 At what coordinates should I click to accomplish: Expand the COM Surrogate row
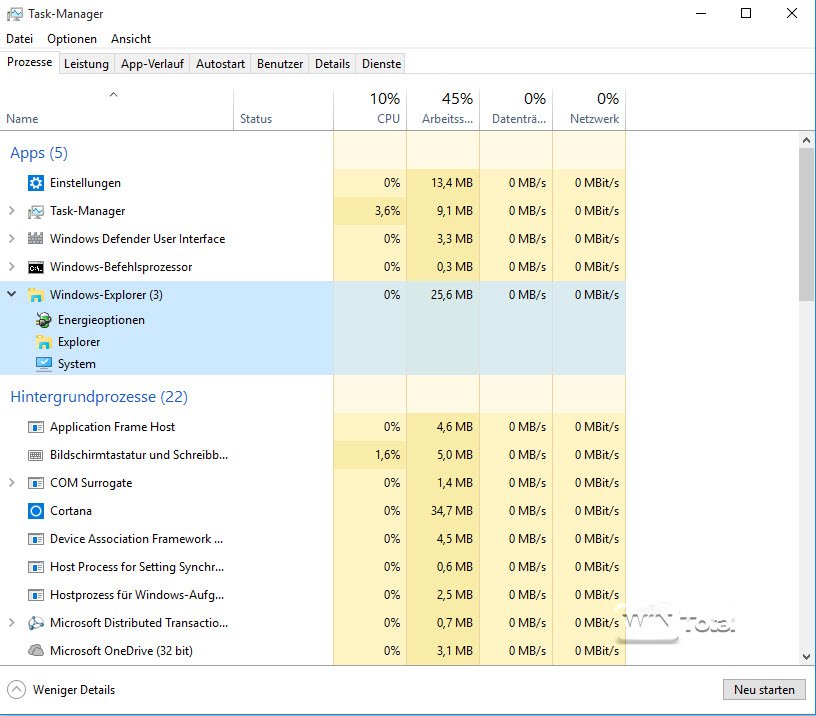tap(11, 483)
